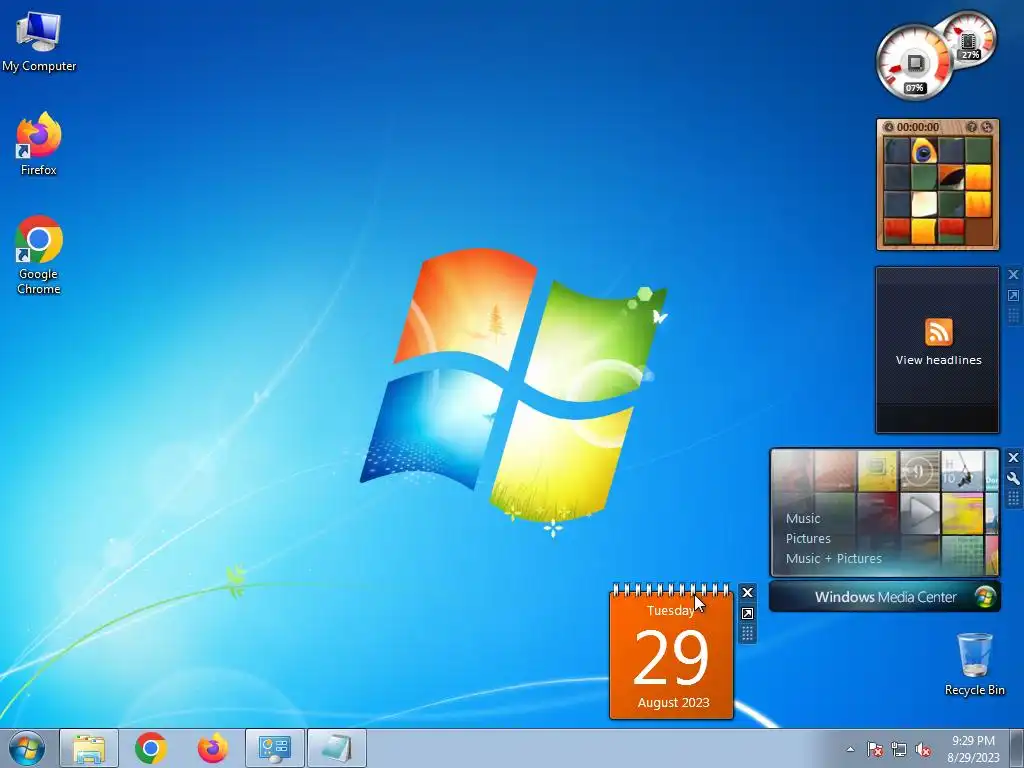Select Music + Pictures in Media Center gadget
Screen dimensions: 1024x768
coord(833,558)
